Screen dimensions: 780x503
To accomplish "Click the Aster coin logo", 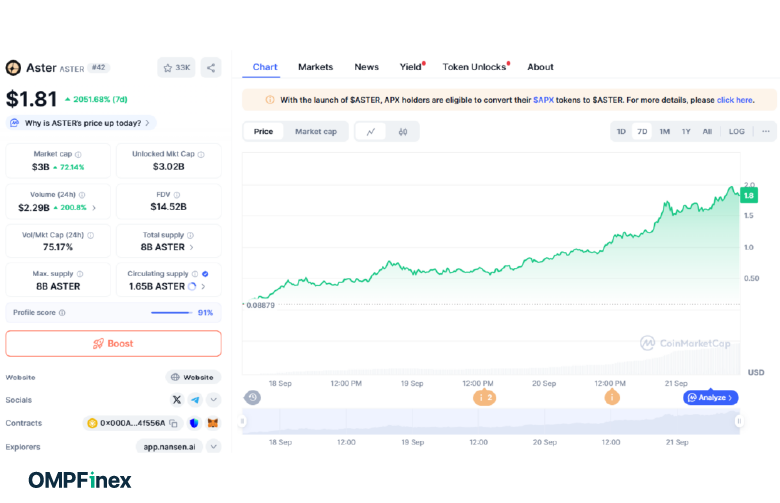I will (13, 68).
